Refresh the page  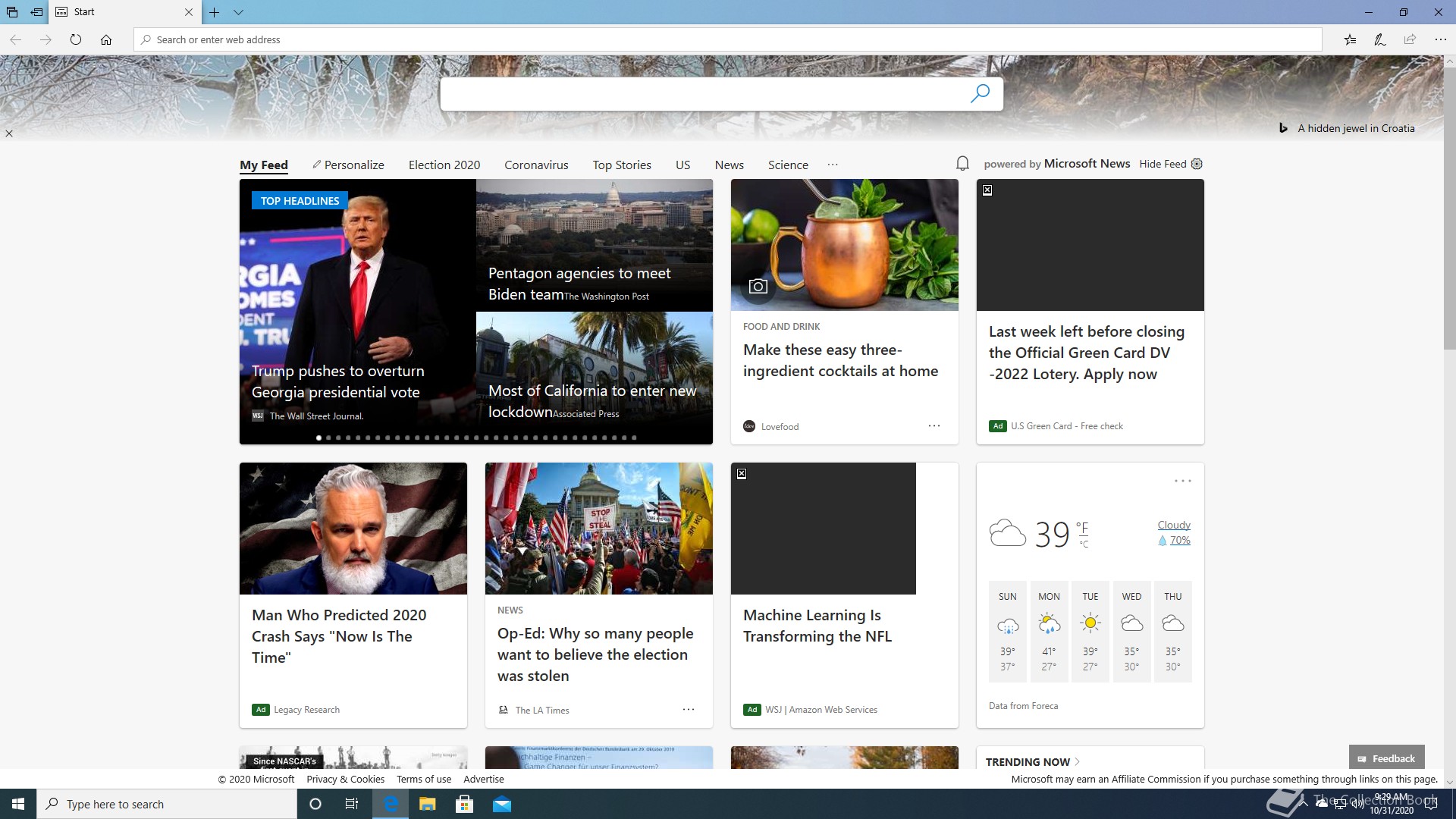pyautogui.click(x=76, y=39)
